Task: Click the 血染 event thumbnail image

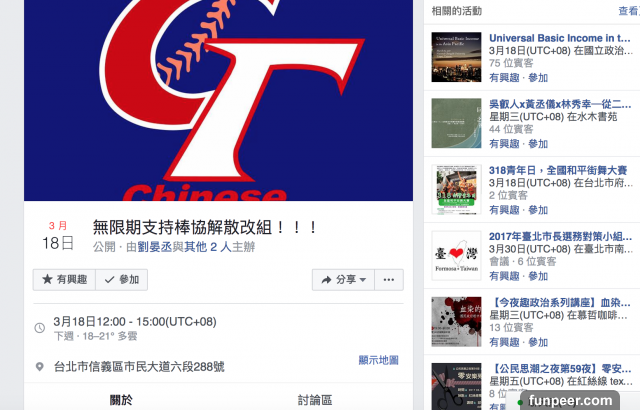Action: 456,321
